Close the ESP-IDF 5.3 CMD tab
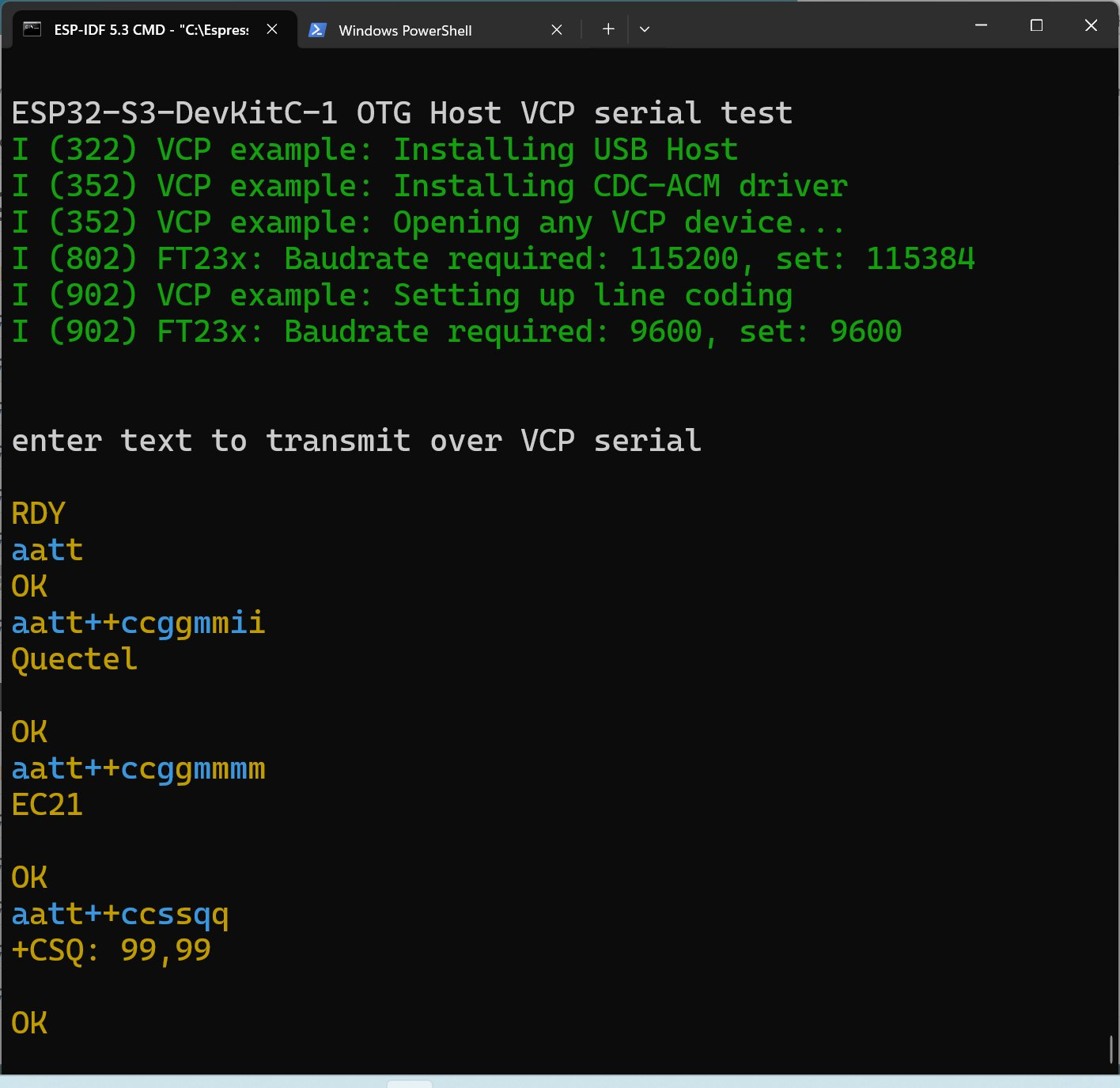The image size is (1120, 1088). pos(272,29)
